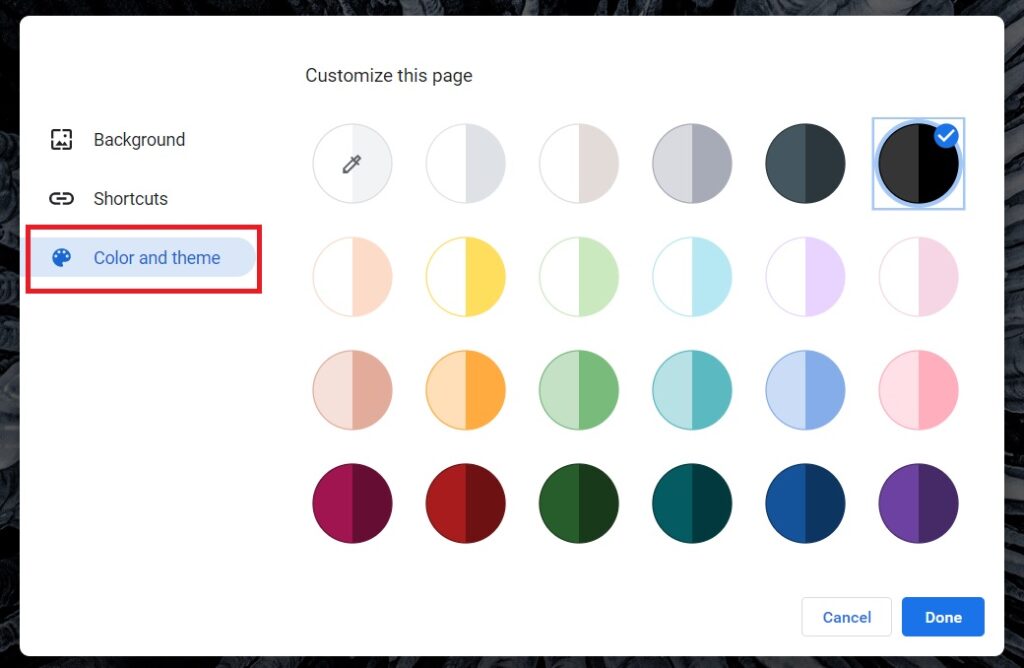Image resolution: width=1024 pixels, height=668 pixels.
Task: Apply the salmon rose two-tone theme
Action: tap(352, 390)
